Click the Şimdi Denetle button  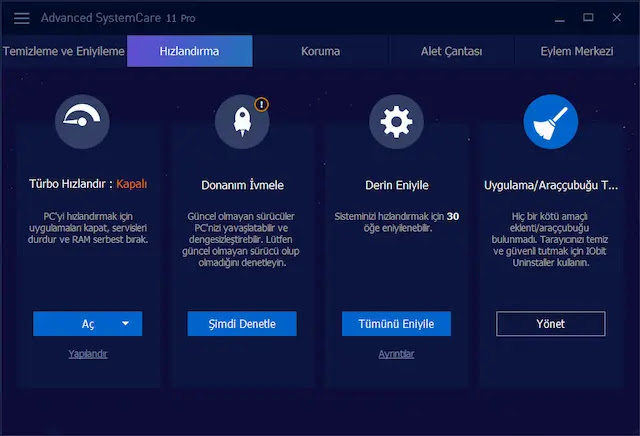click(242, 324)
